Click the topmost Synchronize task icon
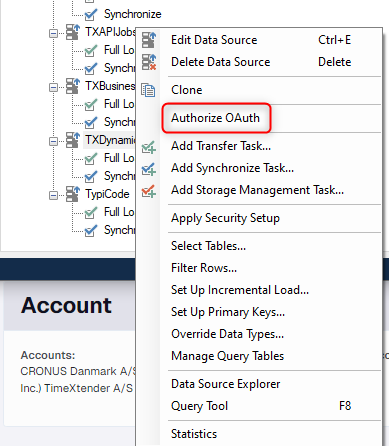389x446 pixels. click(x=91, y=15)
